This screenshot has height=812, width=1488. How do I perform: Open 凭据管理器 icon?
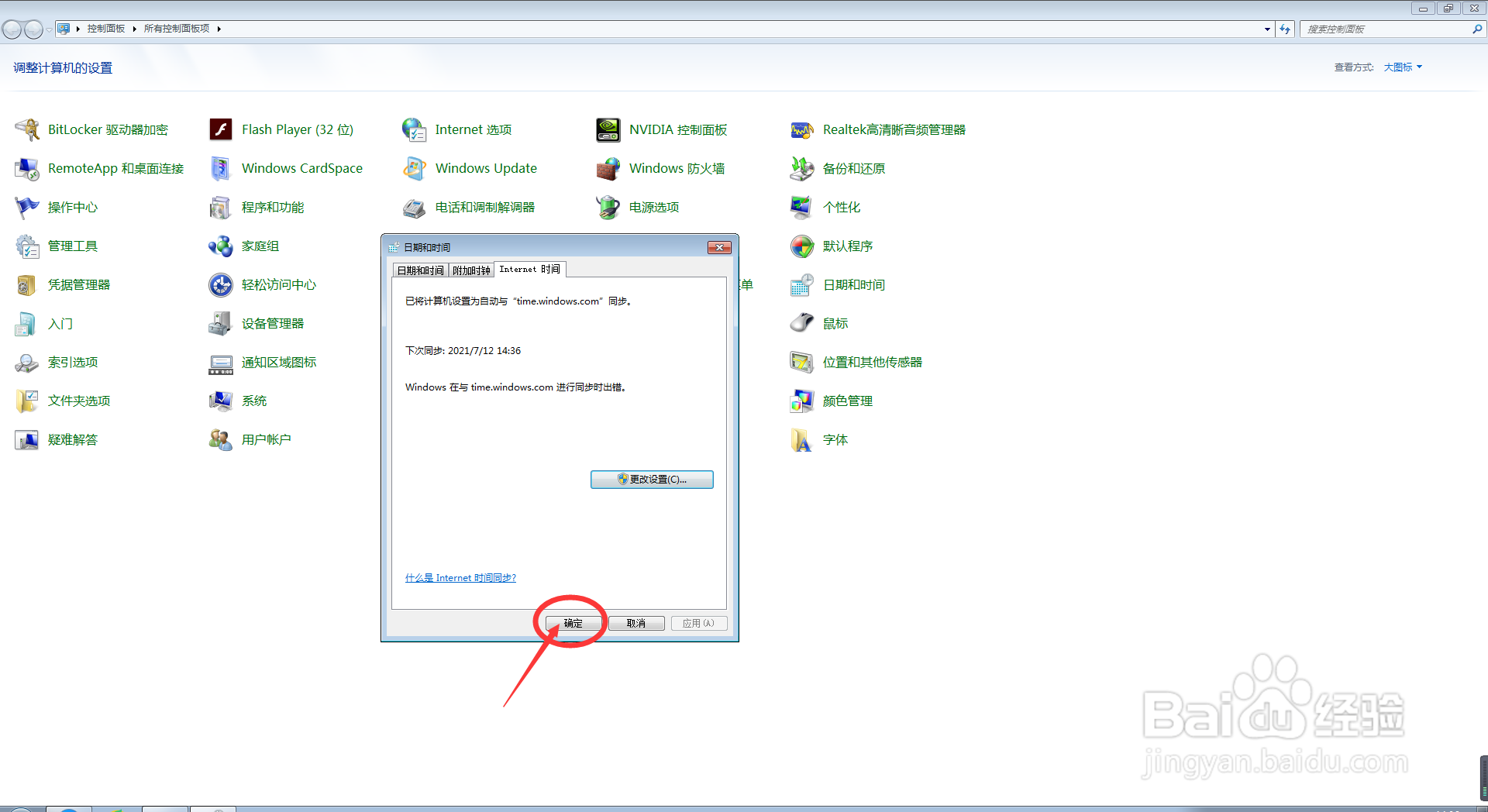tap(27, 284)
